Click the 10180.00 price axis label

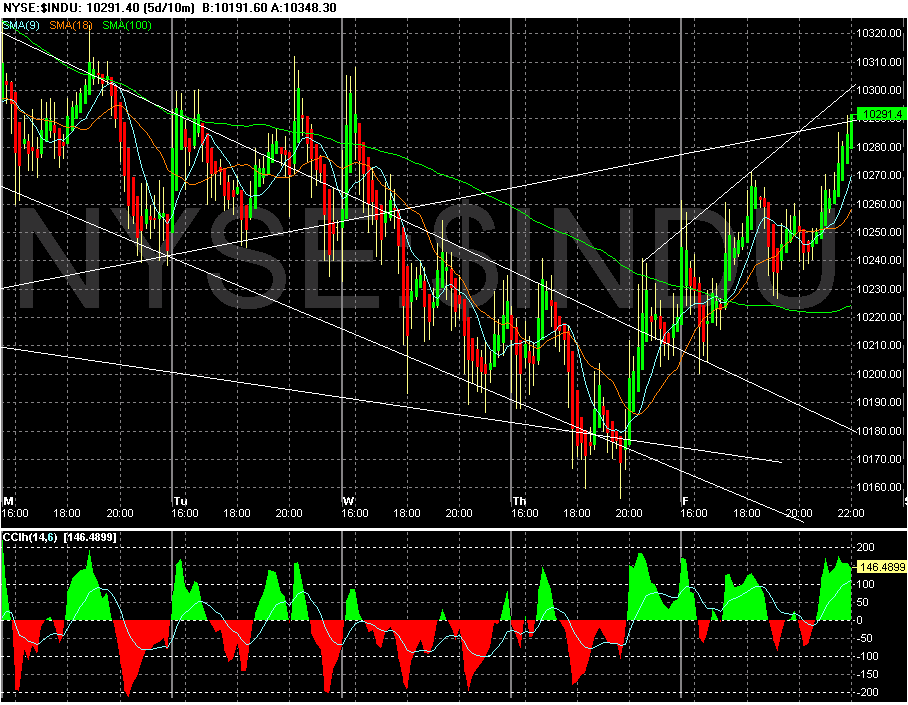coord(879,431)
